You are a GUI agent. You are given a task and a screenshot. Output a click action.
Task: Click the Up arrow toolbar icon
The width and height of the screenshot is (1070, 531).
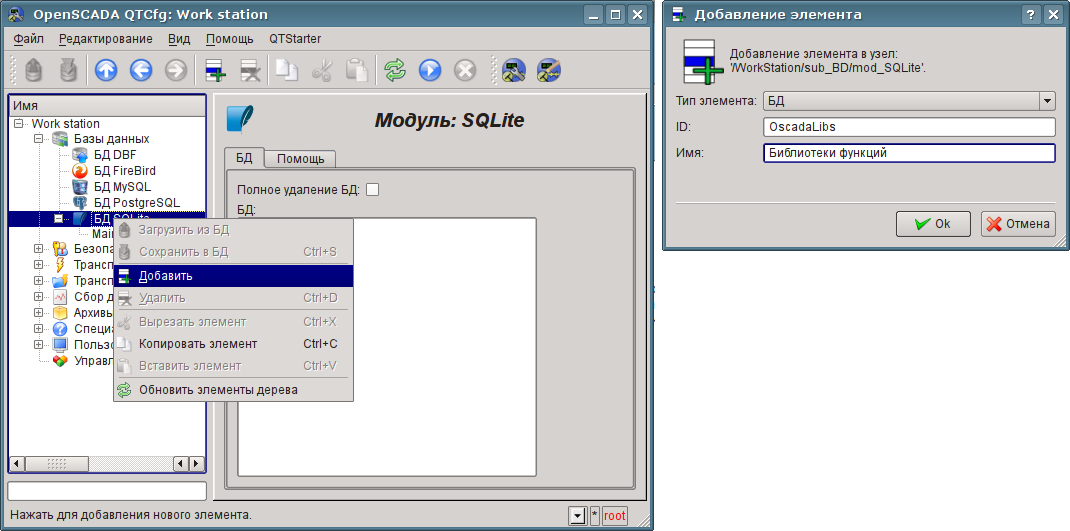click(x=106, y=70)
